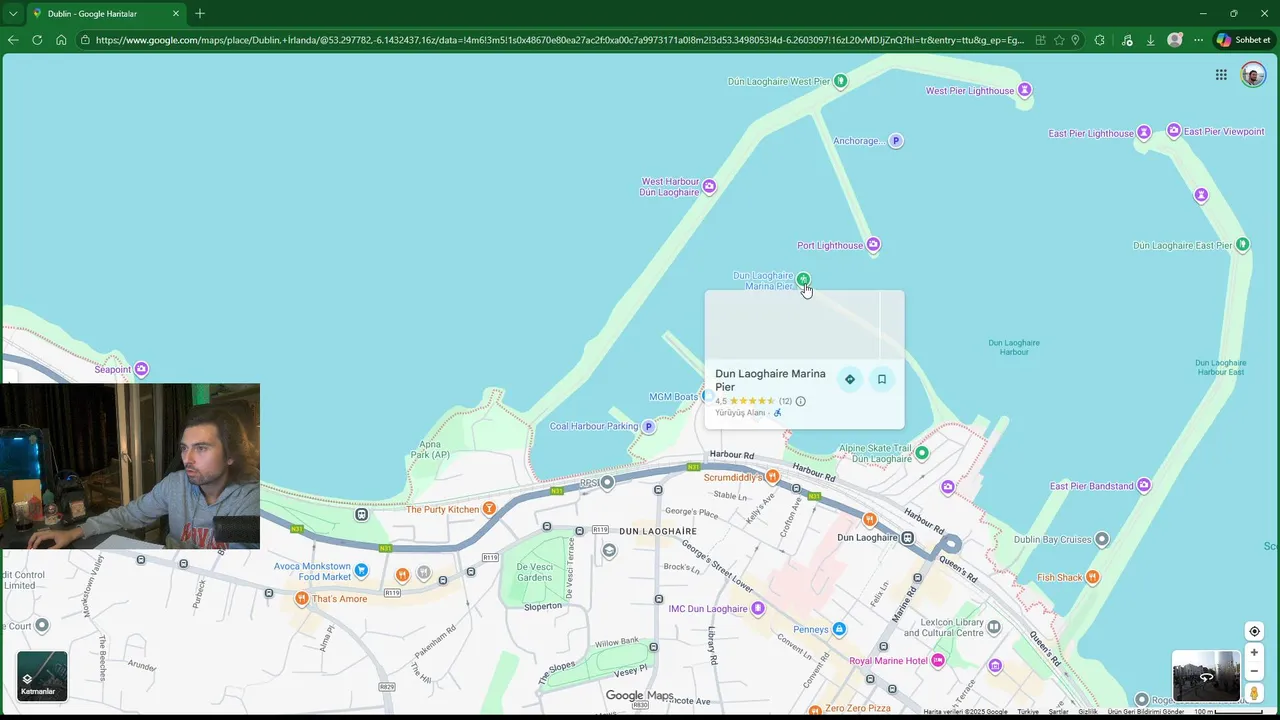Select the Port Lighthouse marker
Image resolution: width=1280 pixels, height=720 pixels.
[873, 245]
